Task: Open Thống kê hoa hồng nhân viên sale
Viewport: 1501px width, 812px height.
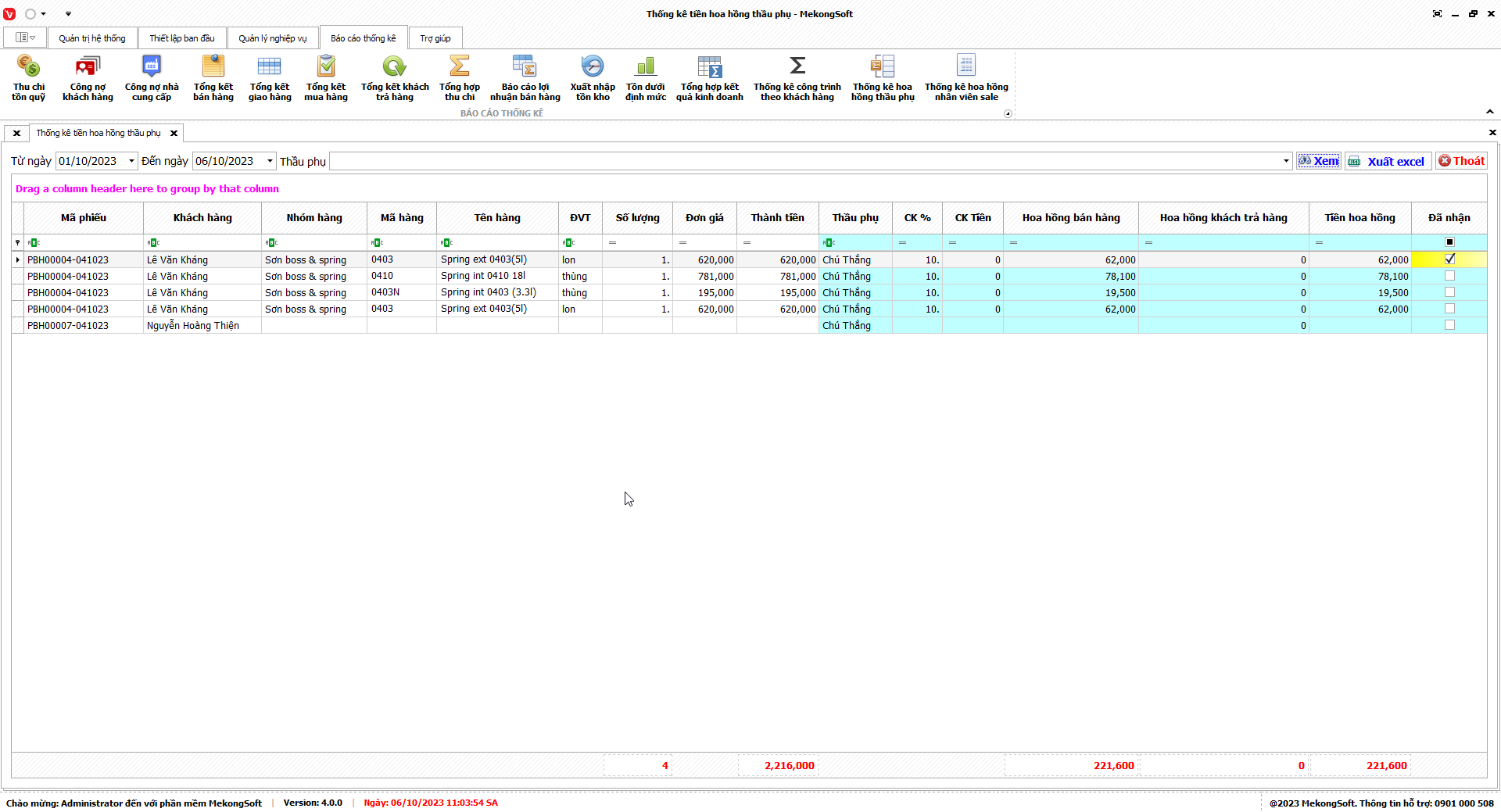Action: 965,78
